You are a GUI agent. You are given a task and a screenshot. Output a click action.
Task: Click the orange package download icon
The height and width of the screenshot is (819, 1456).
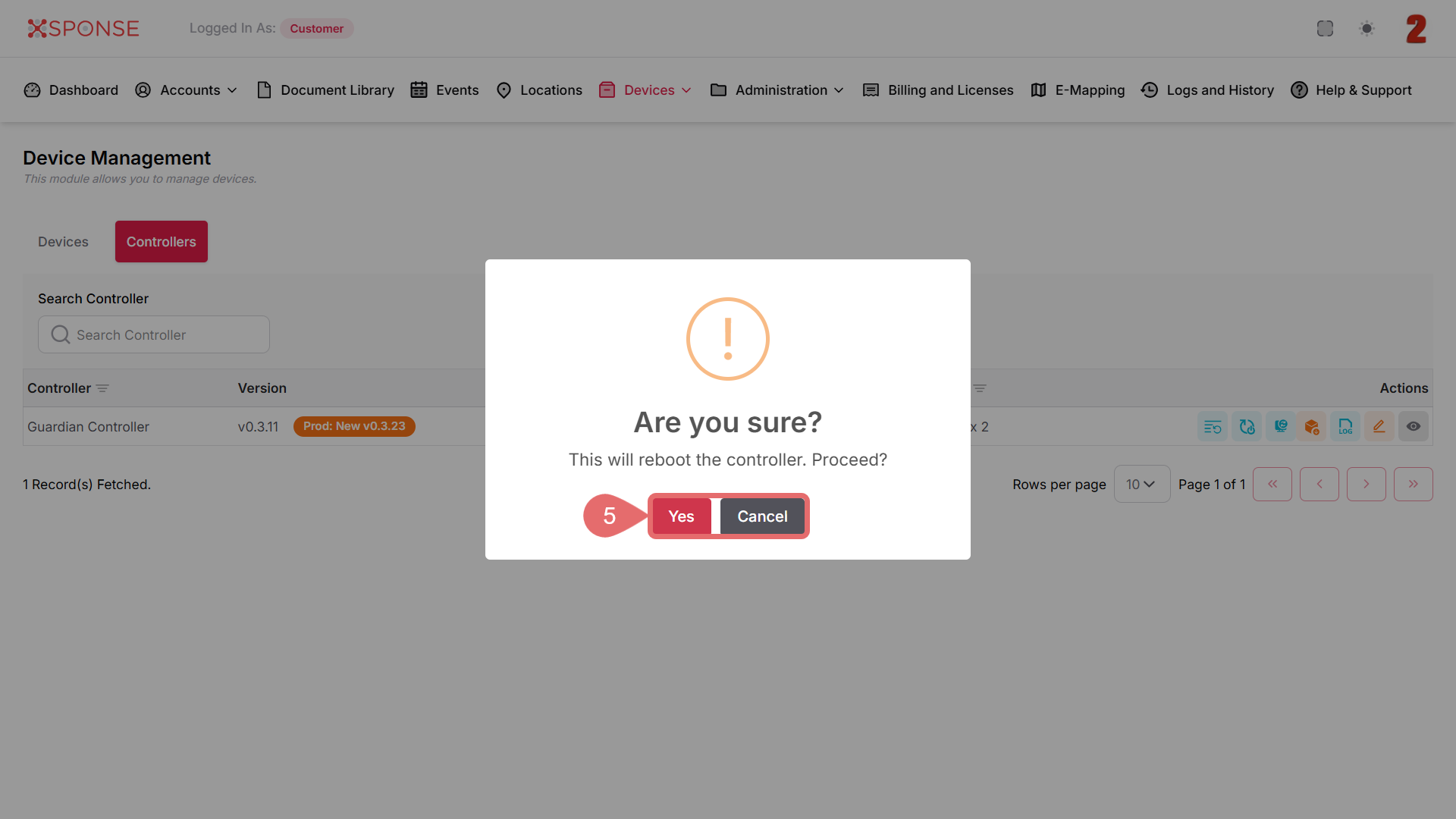click(1312, 427)
